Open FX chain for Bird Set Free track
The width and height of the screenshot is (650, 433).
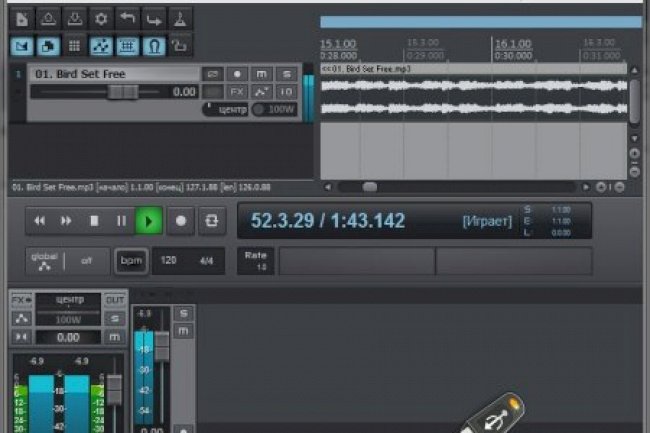point(238,91)
